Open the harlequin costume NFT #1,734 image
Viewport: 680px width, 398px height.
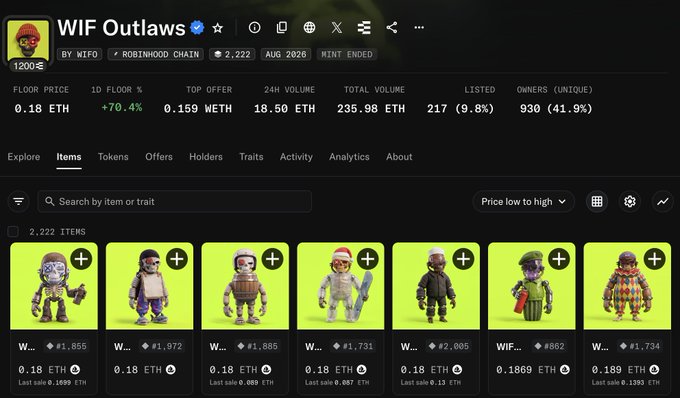[x=627, y=286]
